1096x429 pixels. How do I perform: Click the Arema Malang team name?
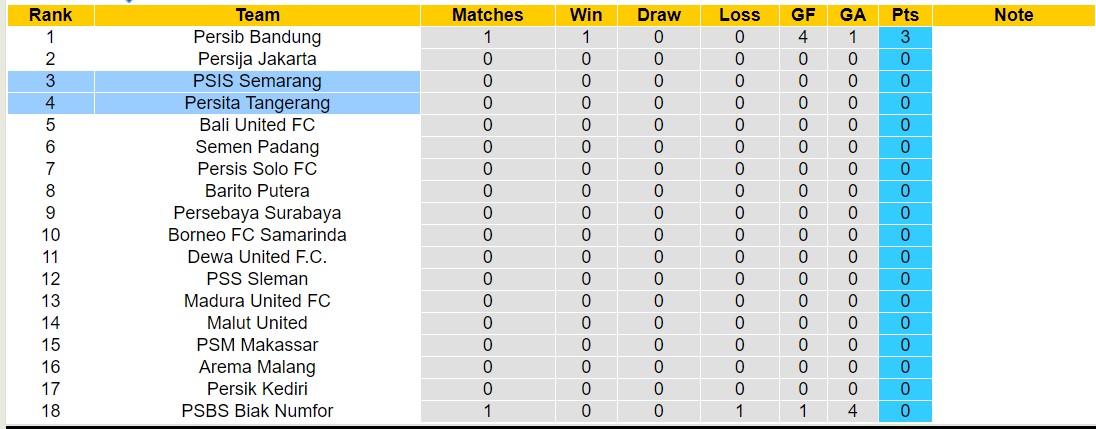pos(257,367)
